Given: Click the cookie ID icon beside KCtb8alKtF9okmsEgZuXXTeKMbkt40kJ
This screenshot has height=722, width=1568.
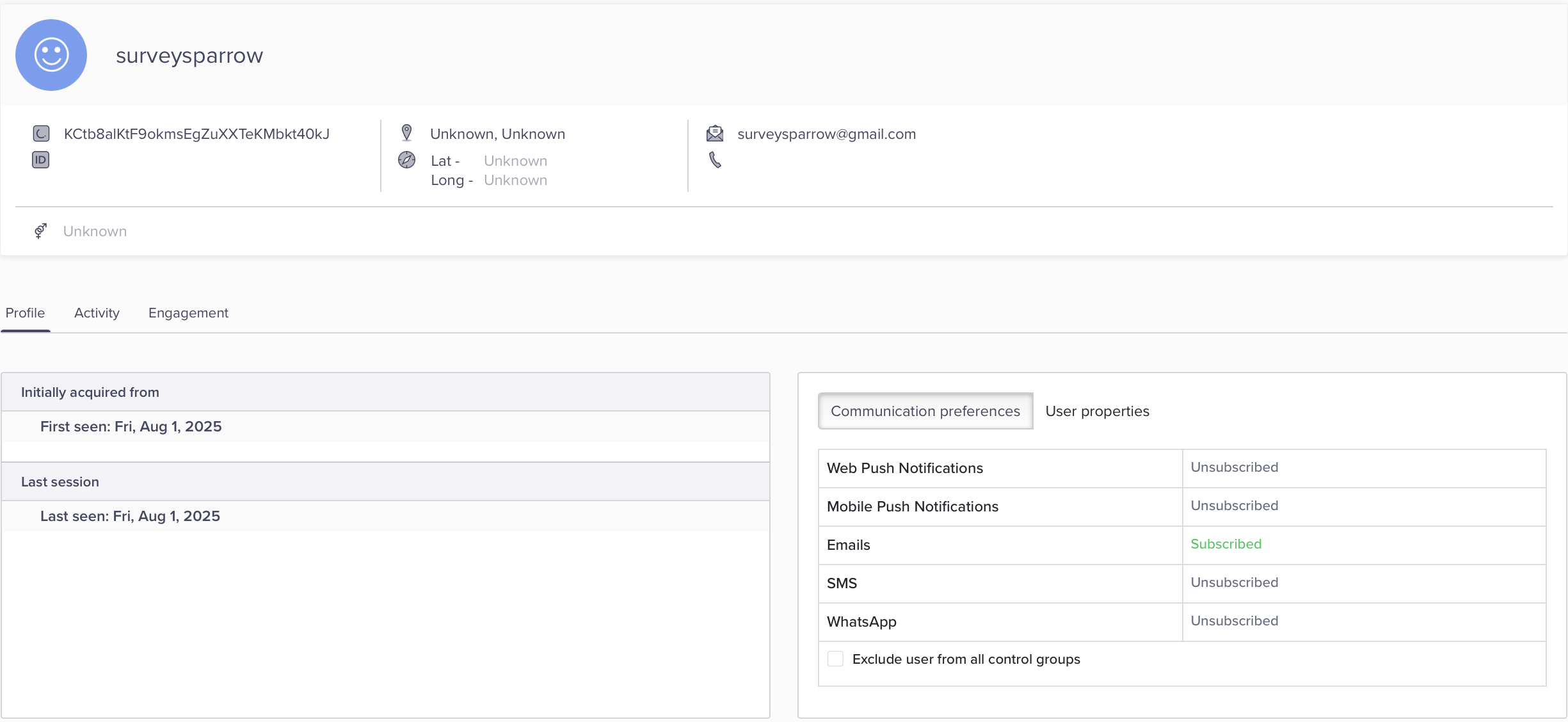Looking at the screenshot, I should (41, 134).
